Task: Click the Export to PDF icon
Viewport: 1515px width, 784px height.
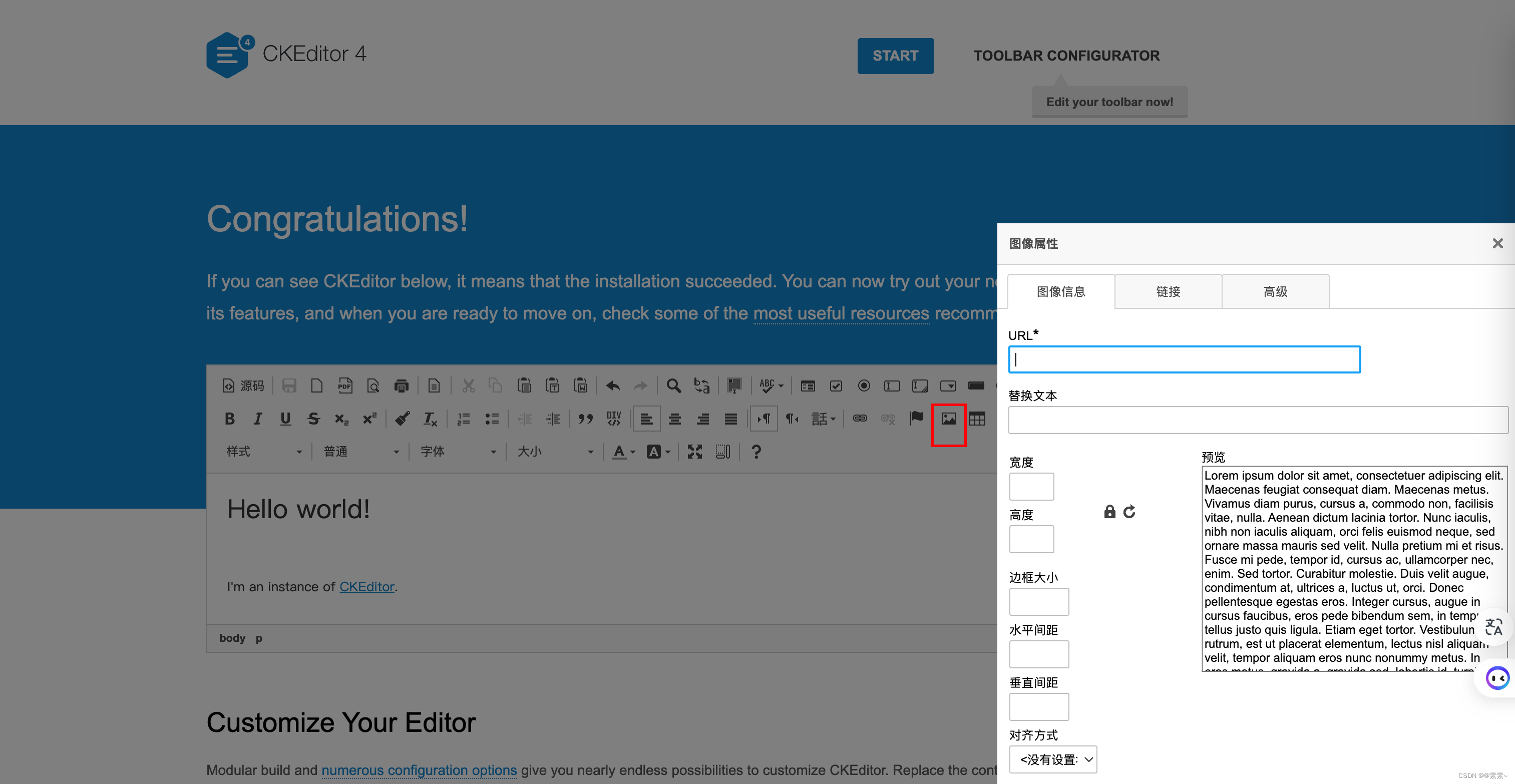Action: [x=344, y=386]
